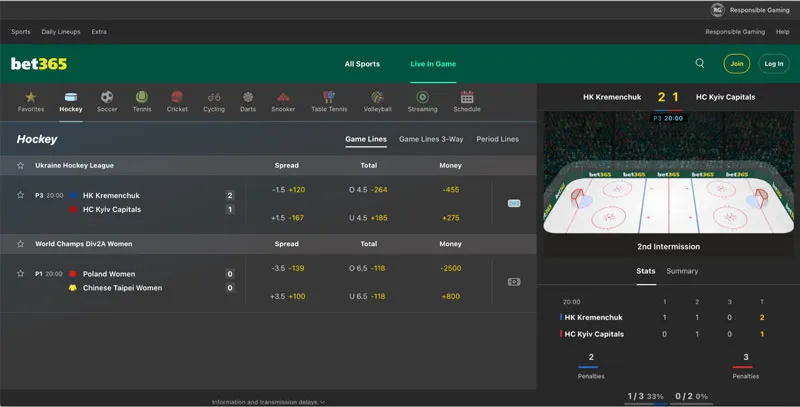Bet Over 4.5 at -264
Viewport: 800px width, 407px height.
pos(368,190)
